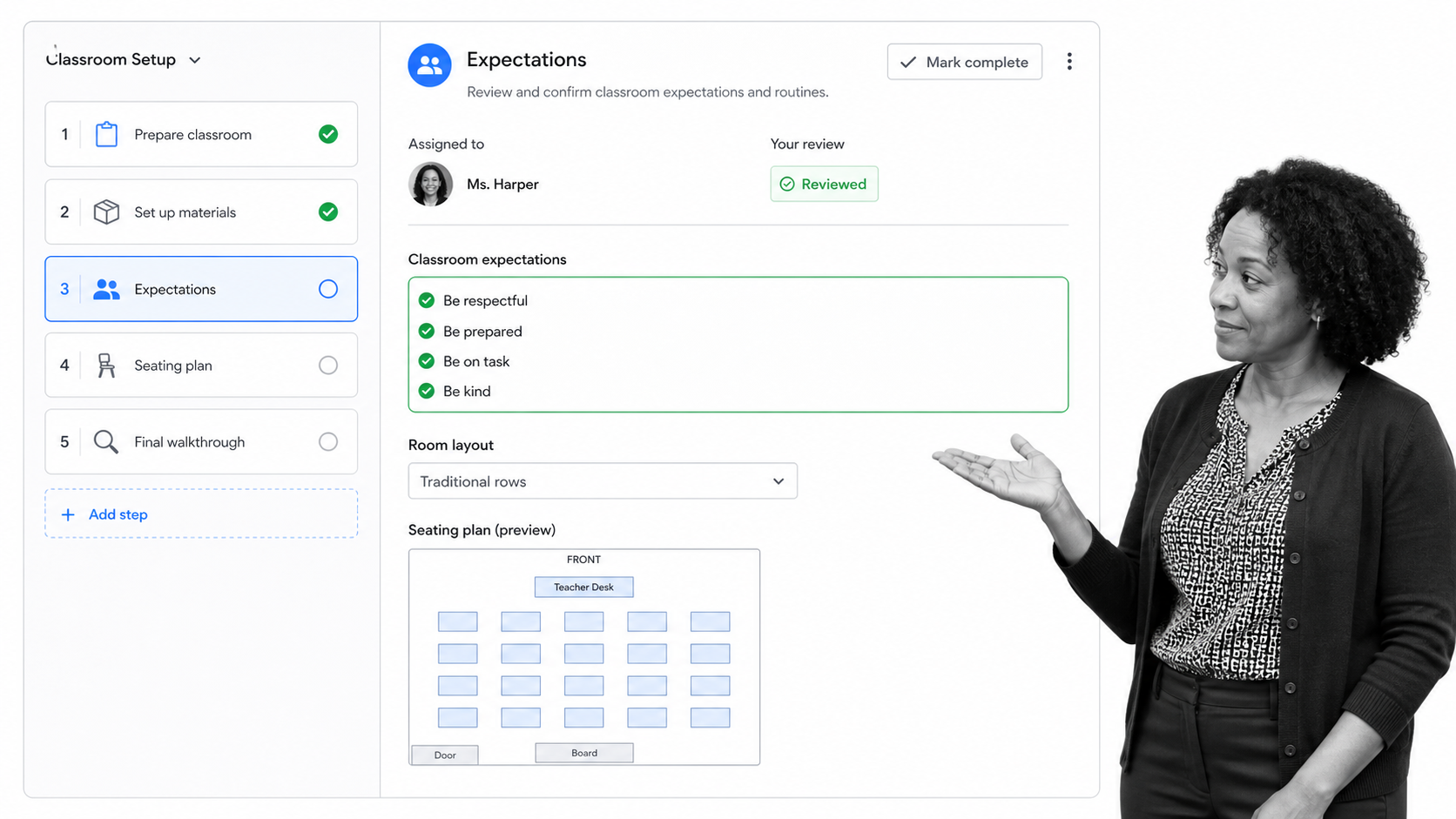
Task: Select the Seating plan step
Action: (201, 366)
